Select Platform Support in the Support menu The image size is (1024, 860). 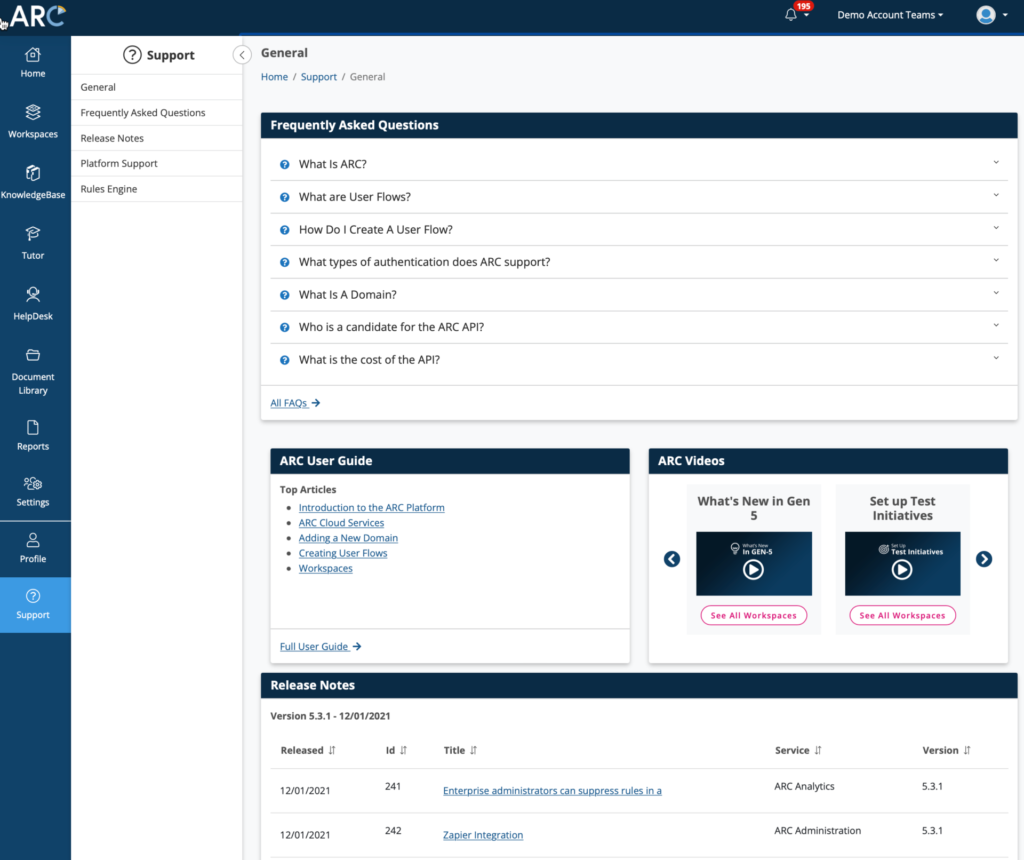tap(117, 163)
